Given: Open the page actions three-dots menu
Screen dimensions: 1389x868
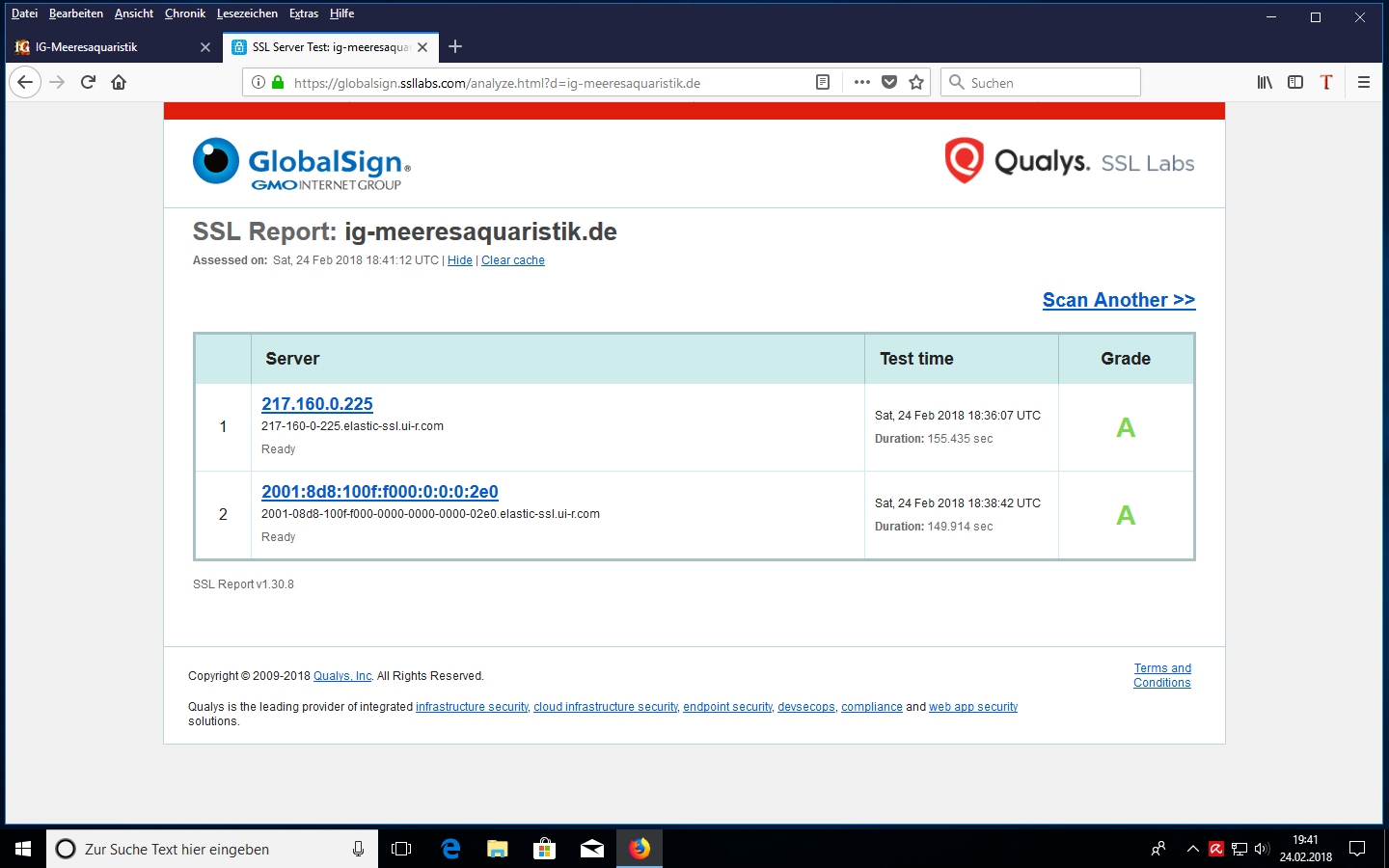Looking at the screenshot, I should point(861,82).
